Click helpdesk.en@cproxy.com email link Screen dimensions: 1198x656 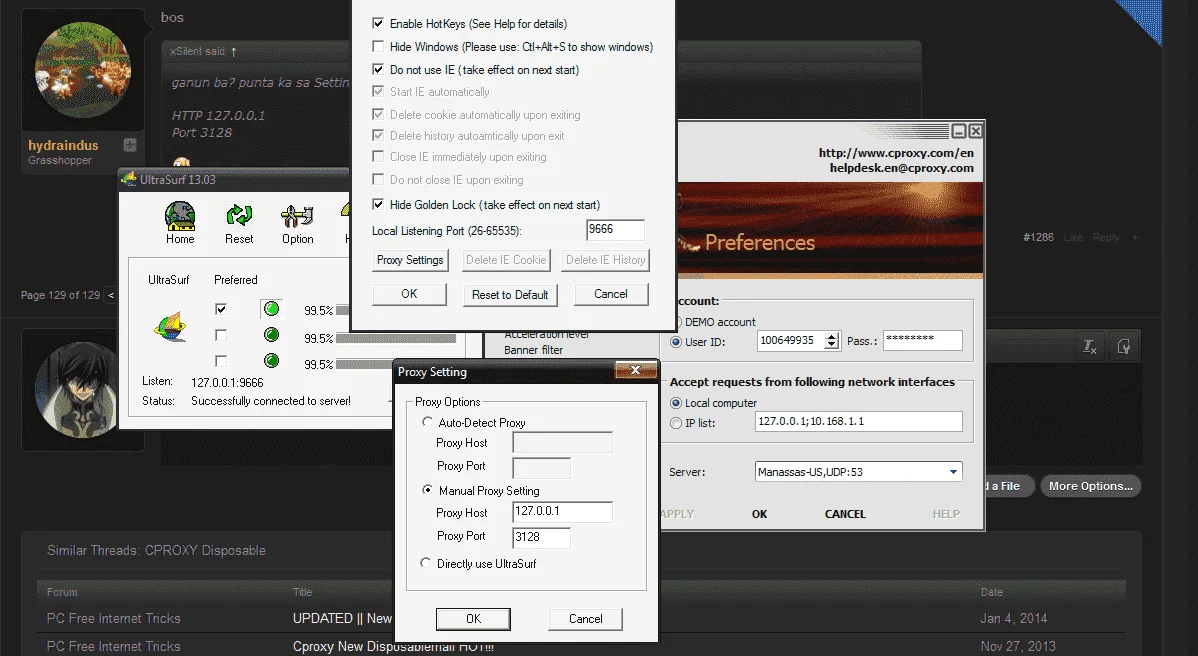click(x=902, y=168)
